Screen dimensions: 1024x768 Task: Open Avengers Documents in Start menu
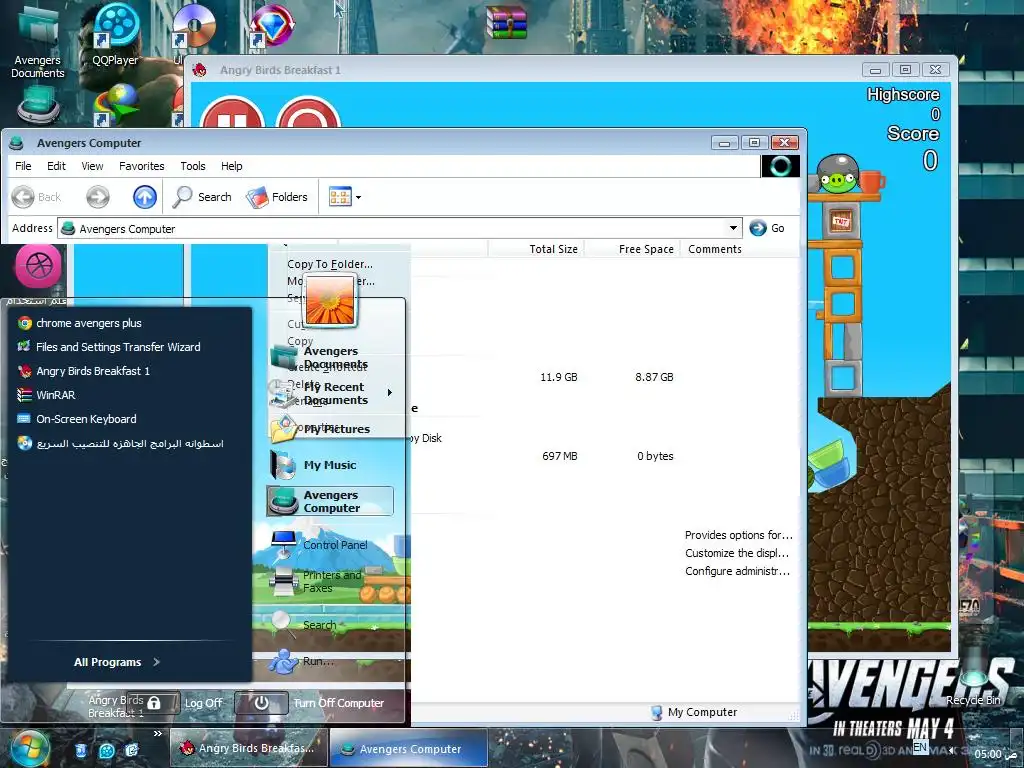[x=332, y=357]
